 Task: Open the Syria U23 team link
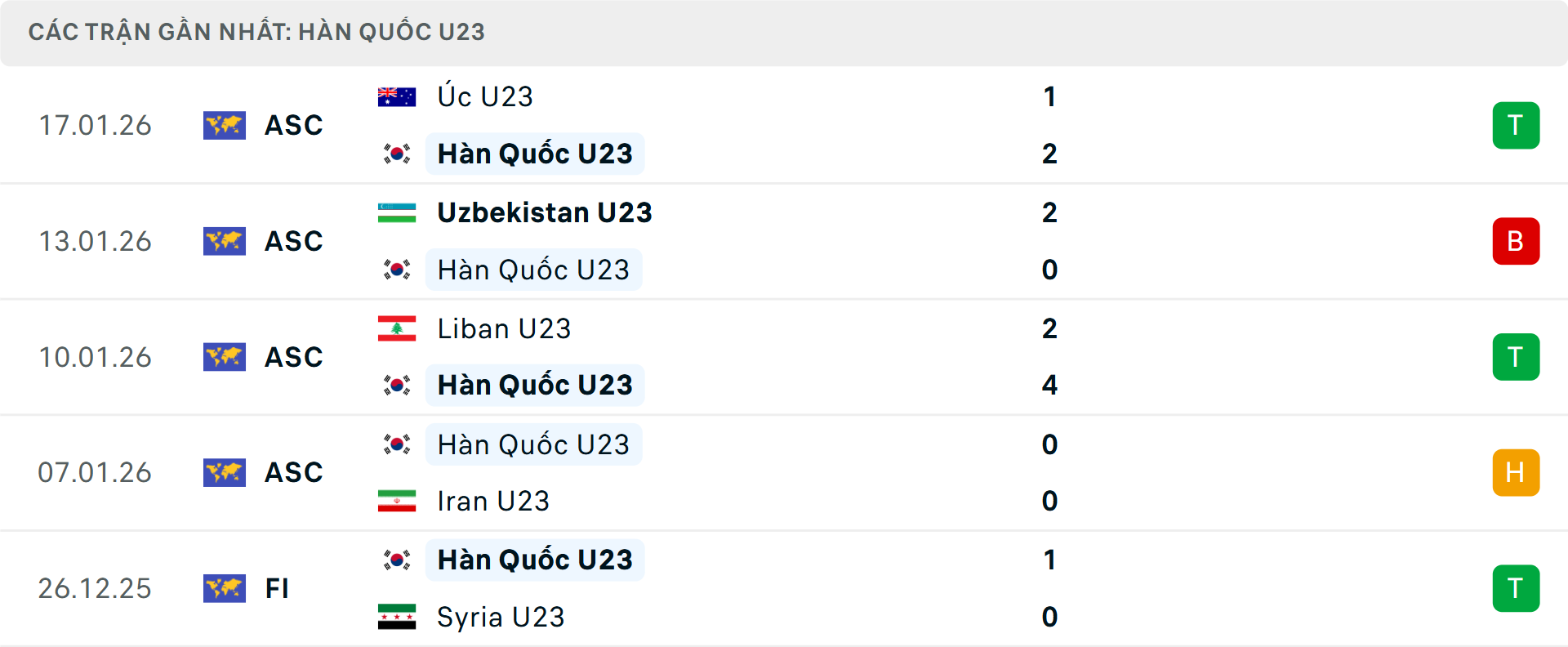coord(501,617)
